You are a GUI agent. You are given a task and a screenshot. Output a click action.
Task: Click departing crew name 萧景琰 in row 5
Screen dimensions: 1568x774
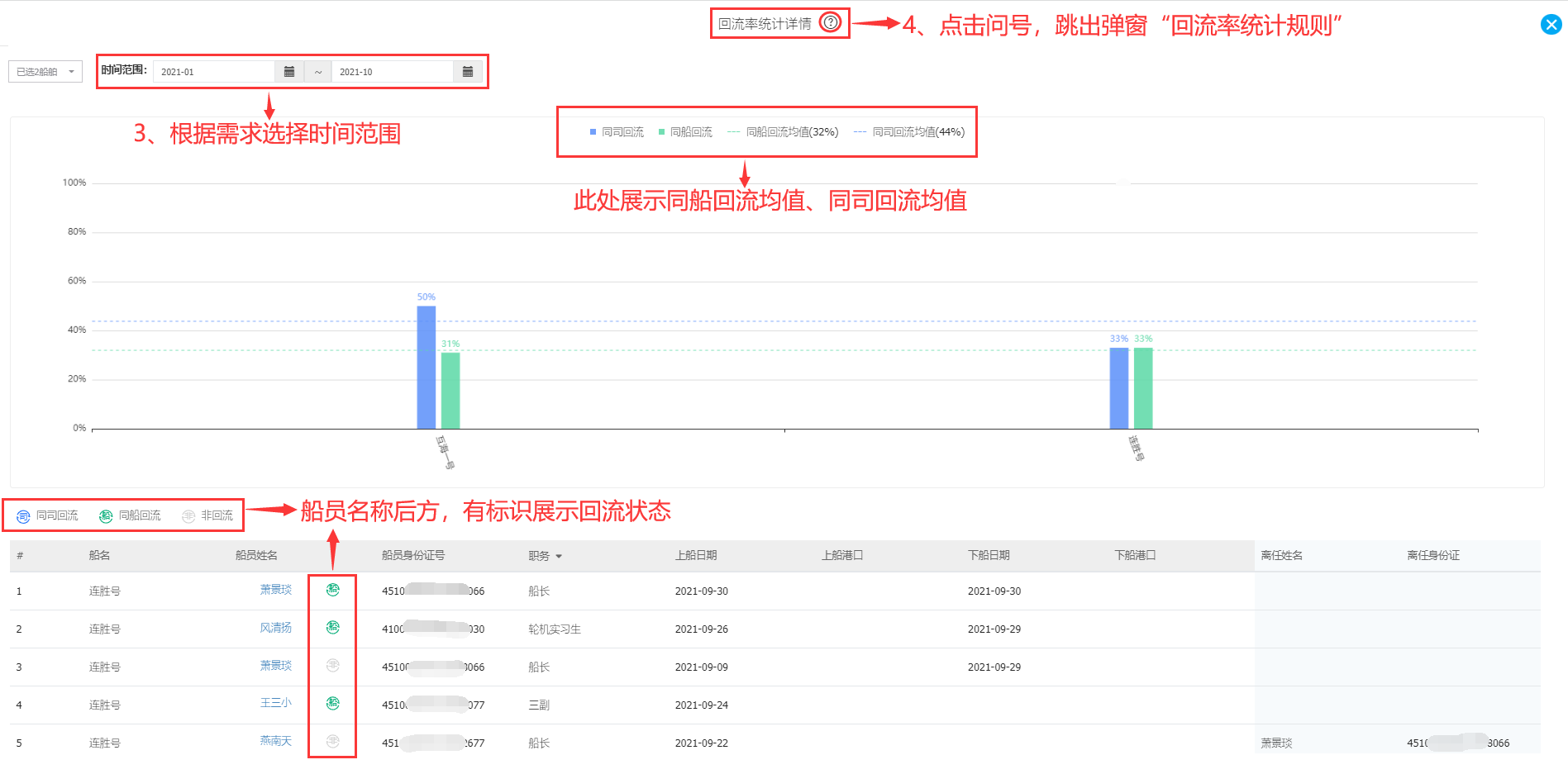coord(1276,743)
